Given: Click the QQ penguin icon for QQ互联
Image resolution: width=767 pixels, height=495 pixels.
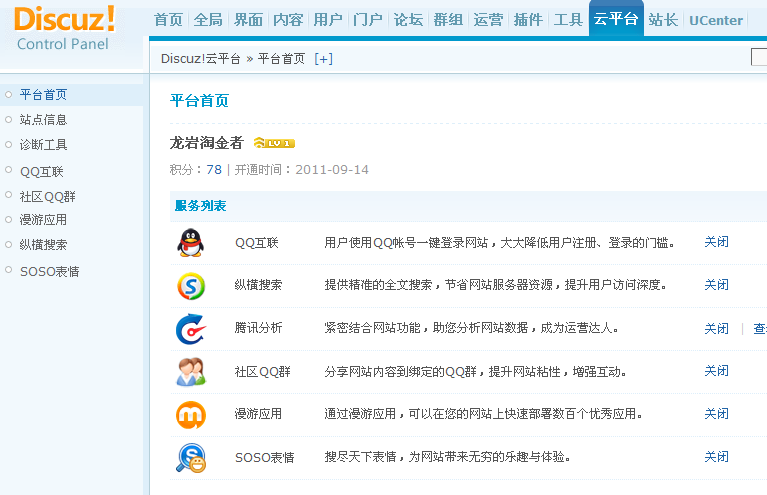Looking at the screenshot, I should pyautogui.click(x=190, y=243).
